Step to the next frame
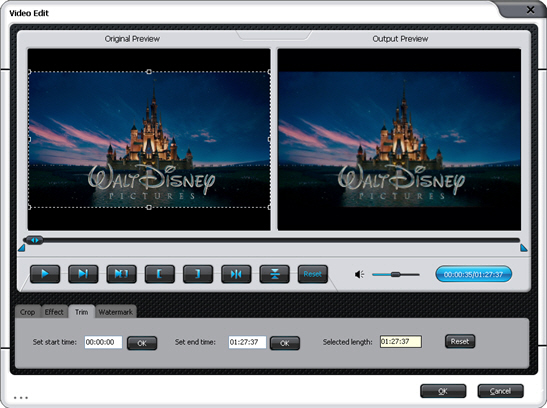Viewport: 547px width, 408px height. (83, 274)
